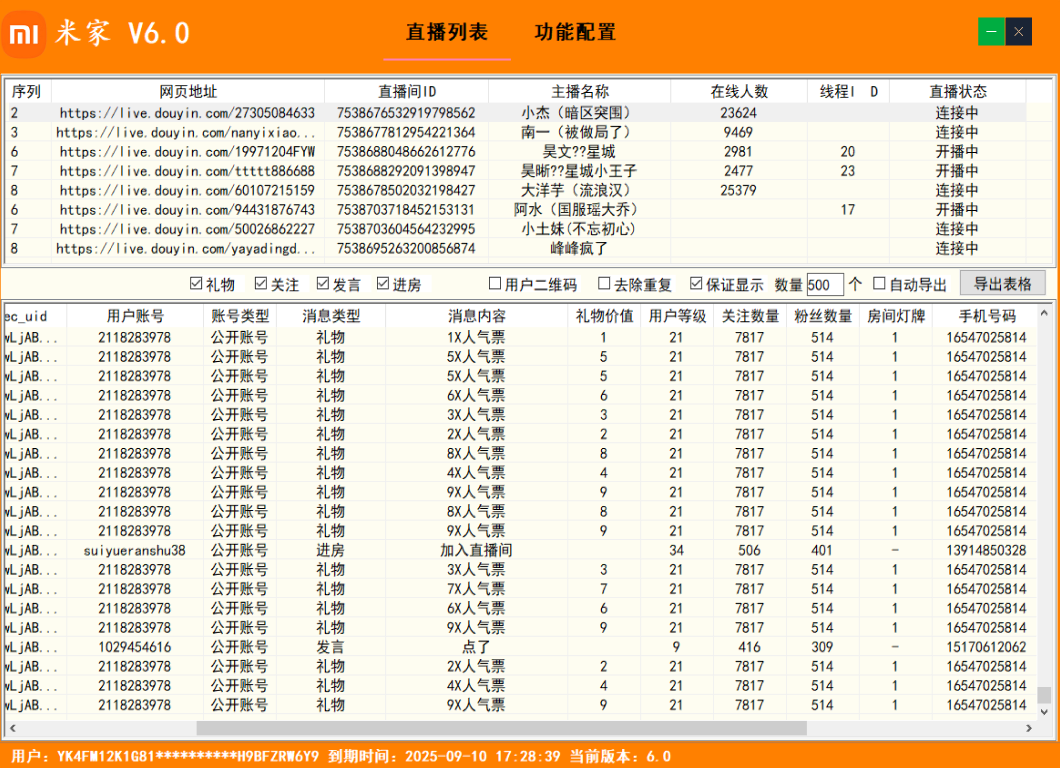The image size is (1060, 768).
Task: Sort by the 序列 column header
Action: coord(27,91)
